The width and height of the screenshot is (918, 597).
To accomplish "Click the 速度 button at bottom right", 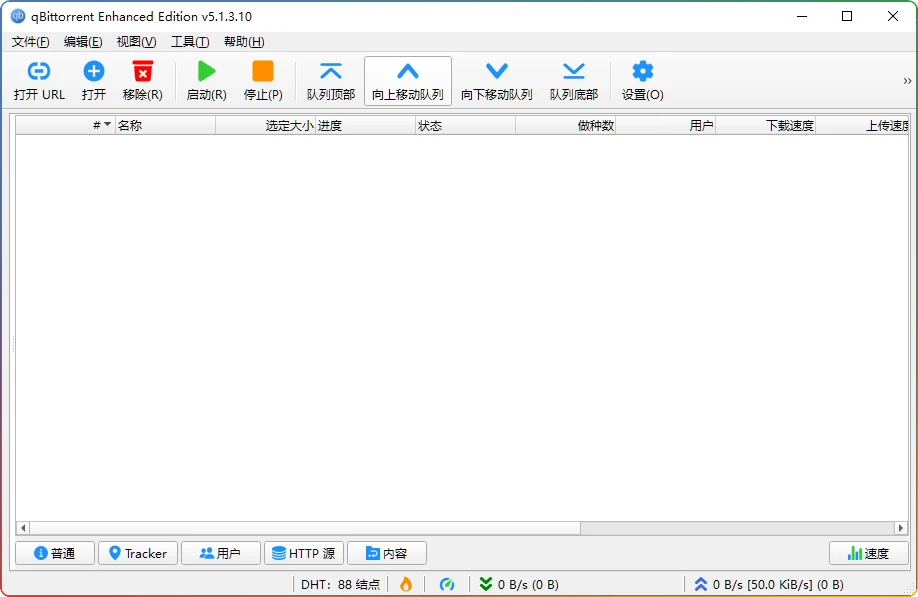I will click(868, 552).
